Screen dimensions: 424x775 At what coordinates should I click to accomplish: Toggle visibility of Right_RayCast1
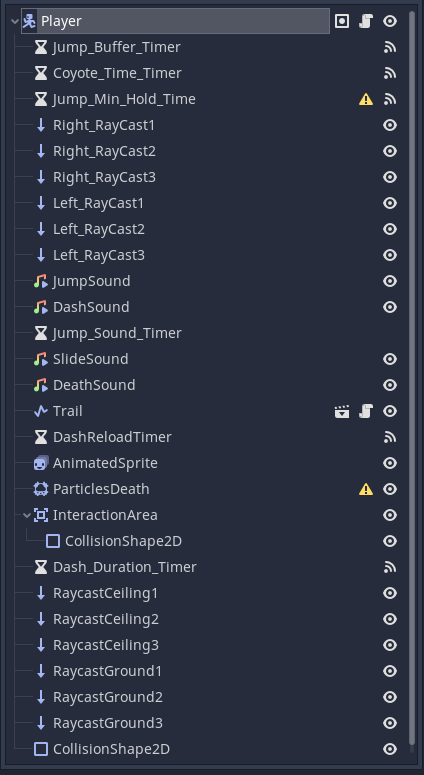tap(390, 125)
